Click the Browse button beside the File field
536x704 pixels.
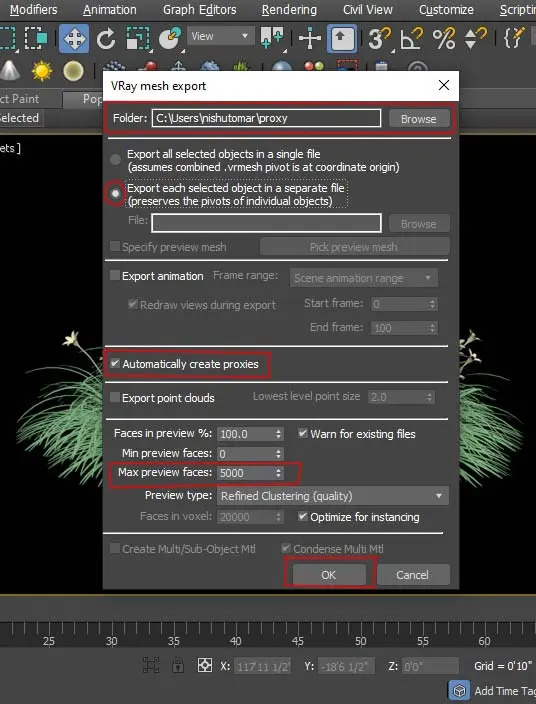click(418, 224)
